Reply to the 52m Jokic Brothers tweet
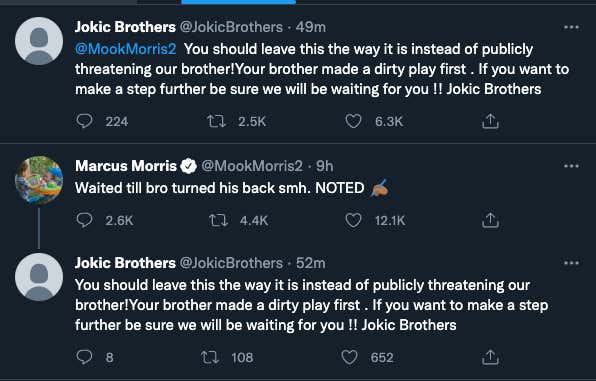Screen dimensions: 596x381 pos(84,357)
